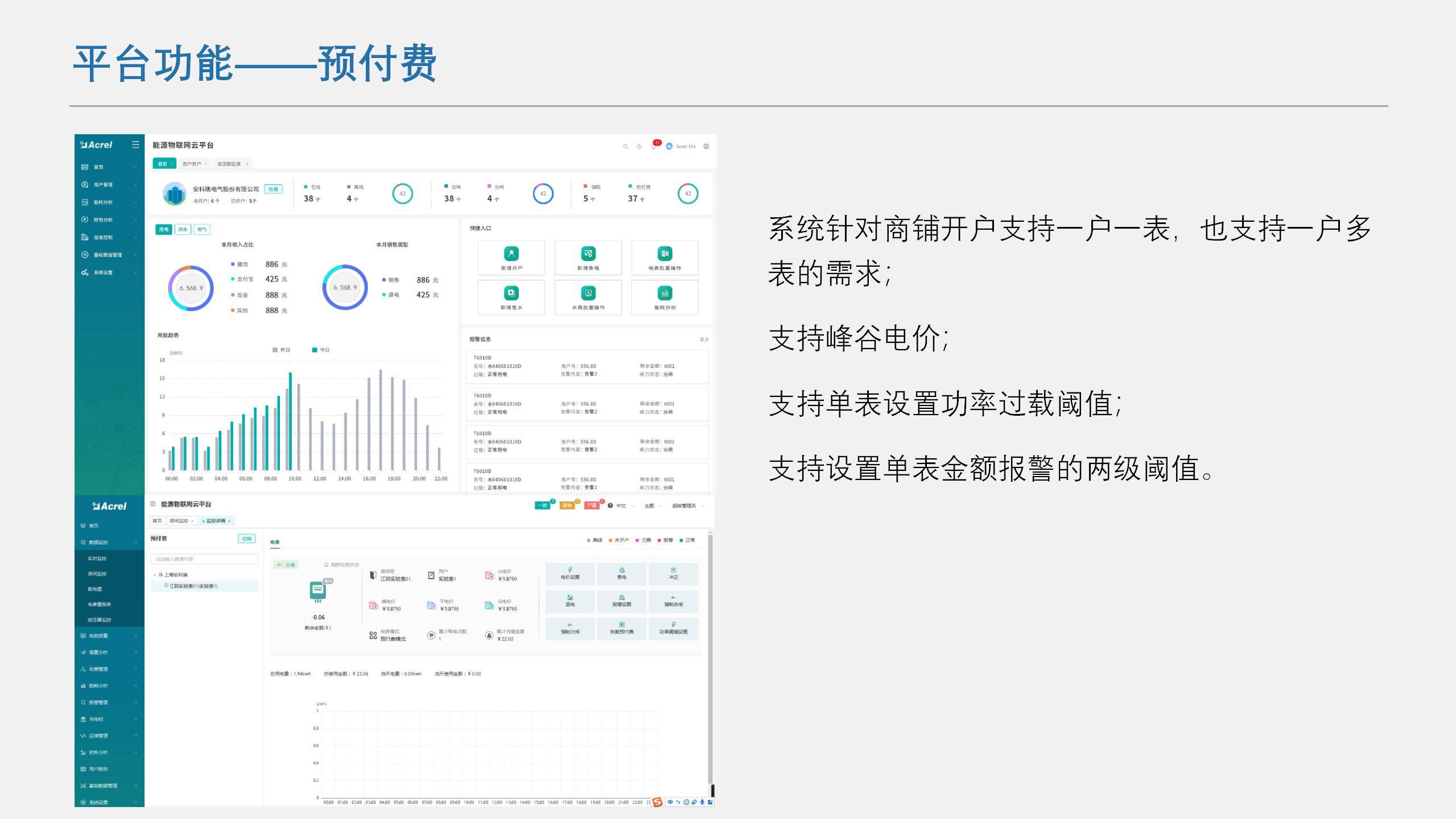Open the 房间监控 sidebar submenu item
1456x819 pixels.
97,574
